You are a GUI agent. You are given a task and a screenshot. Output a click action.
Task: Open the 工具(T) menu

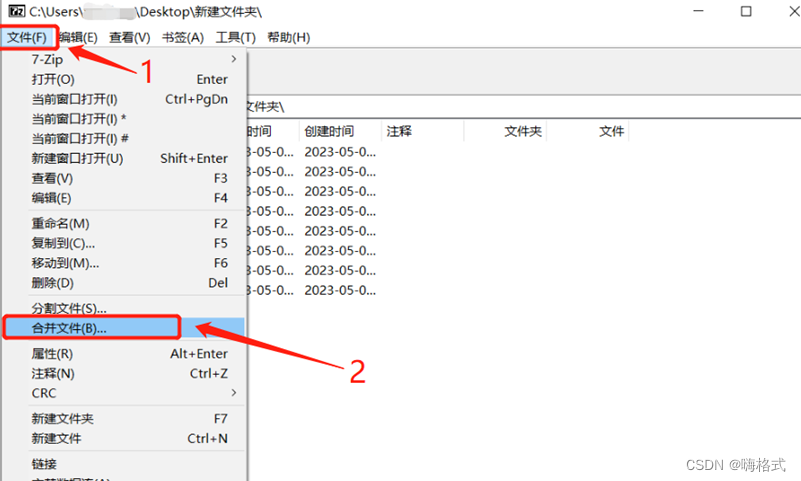[235, 37]
